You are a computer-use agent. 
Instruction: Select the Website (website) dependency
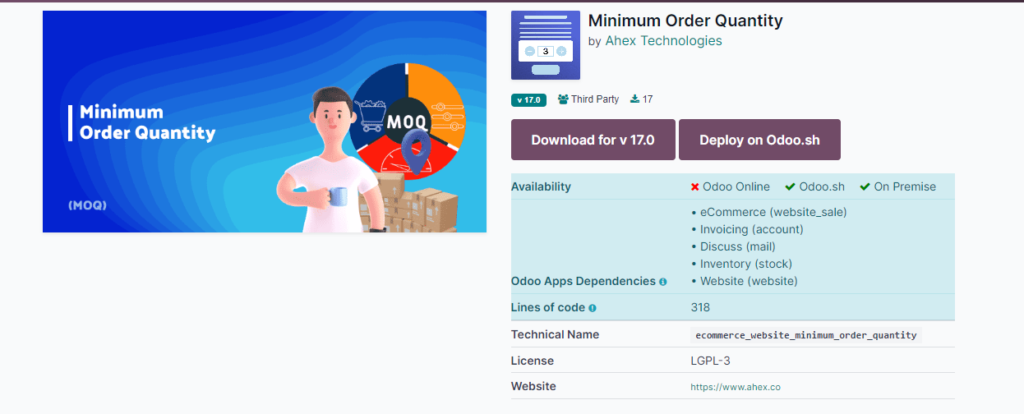[748, 281]
